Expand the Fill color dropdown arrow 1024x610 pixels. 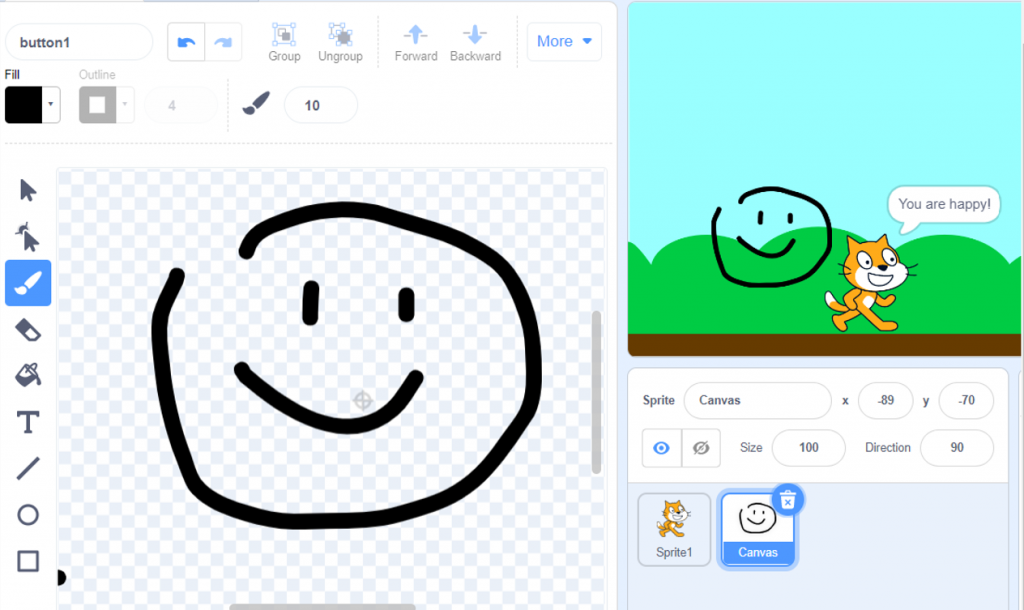click(51, 104)
